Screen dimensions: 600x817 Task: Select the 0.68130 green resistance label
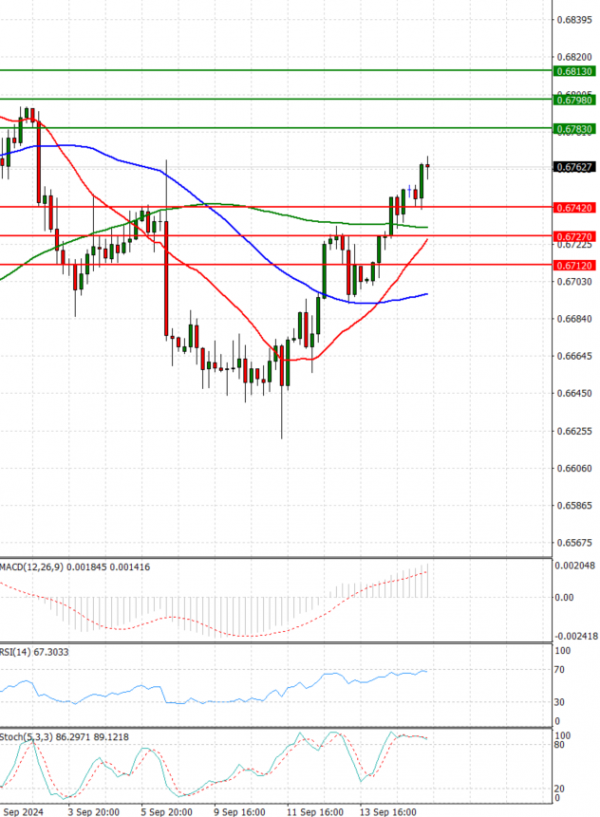(x=574, y=71)
